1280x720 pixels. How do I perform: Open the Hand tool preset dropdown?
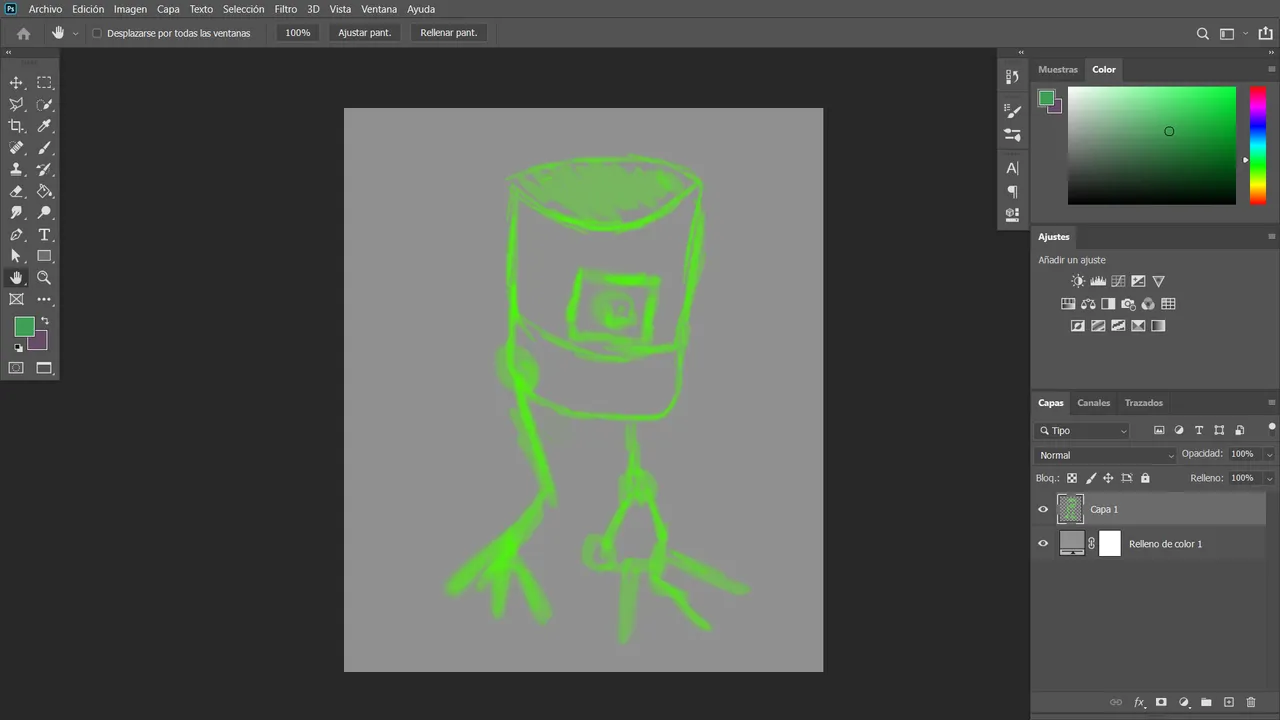[75, 33]
